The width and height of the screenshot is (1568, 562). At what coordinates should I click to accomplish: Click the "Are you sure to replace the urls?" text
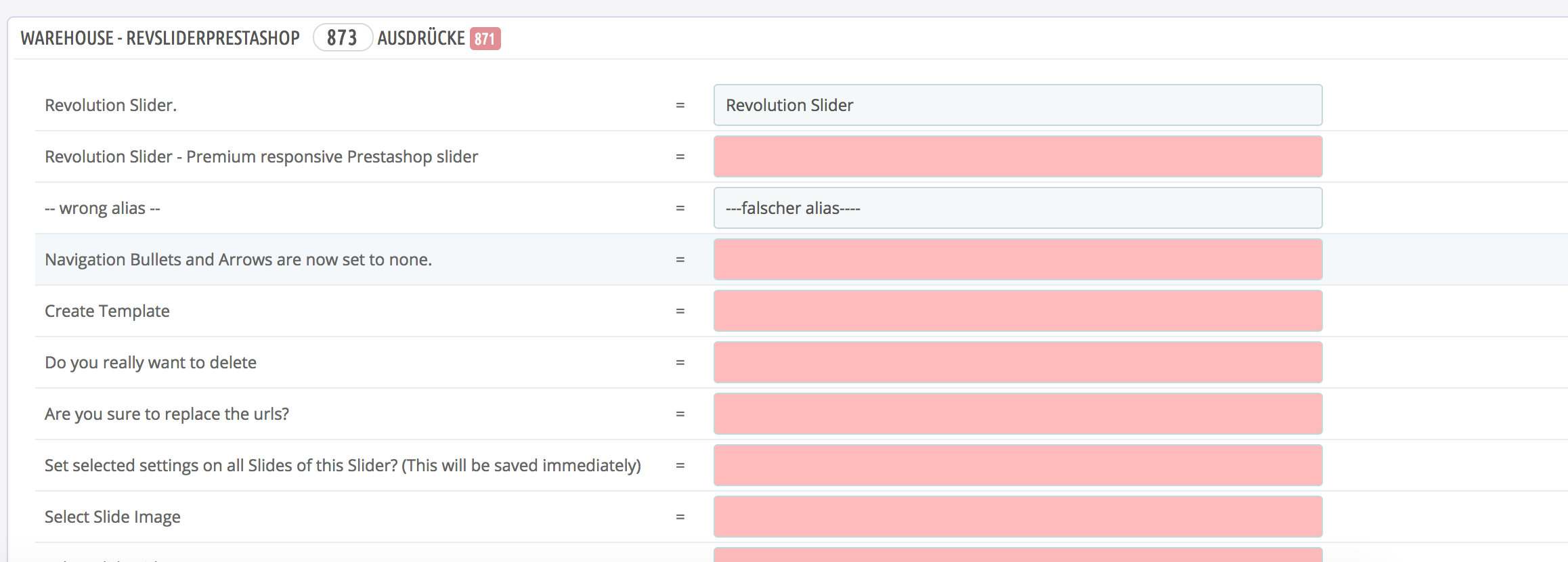(167, 414)
